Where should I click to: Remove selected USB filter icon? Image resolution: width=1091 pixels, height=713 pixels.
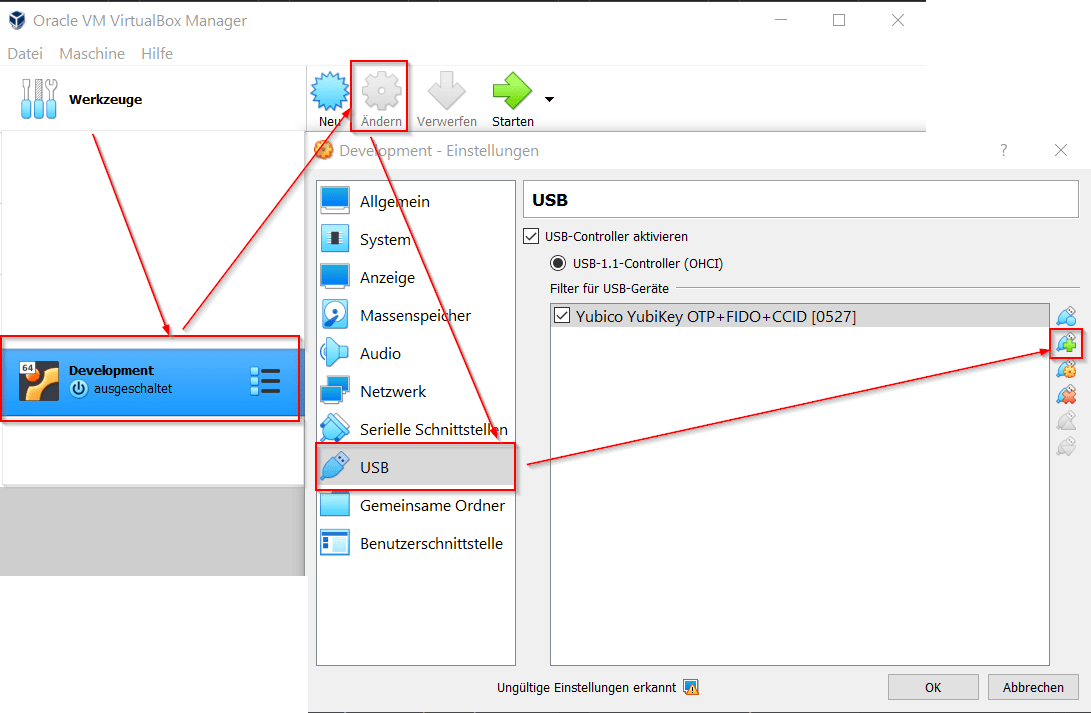(1066, 395)
